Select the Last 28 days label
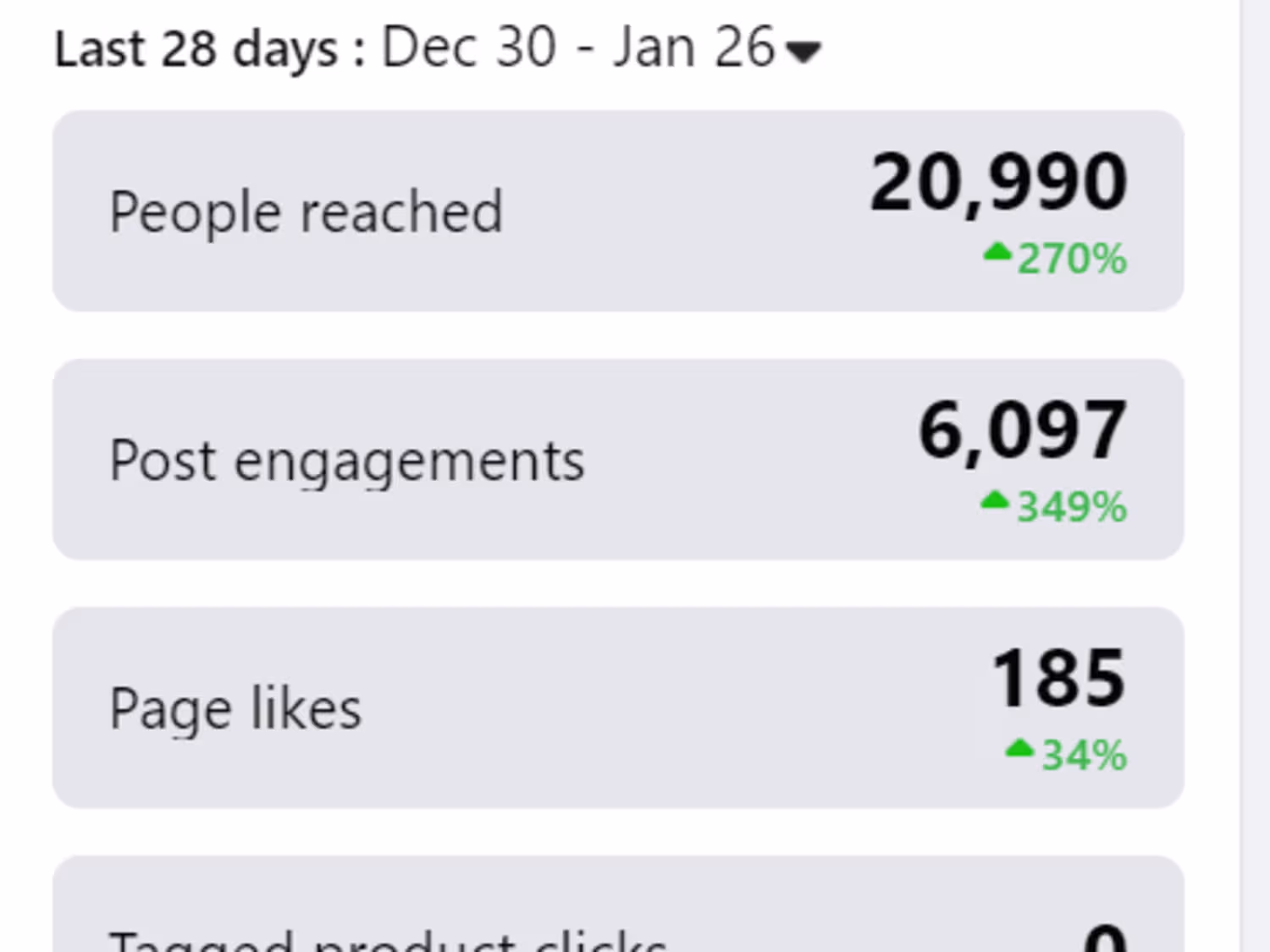The image size is (1270, 952). (x=196, y=49)
